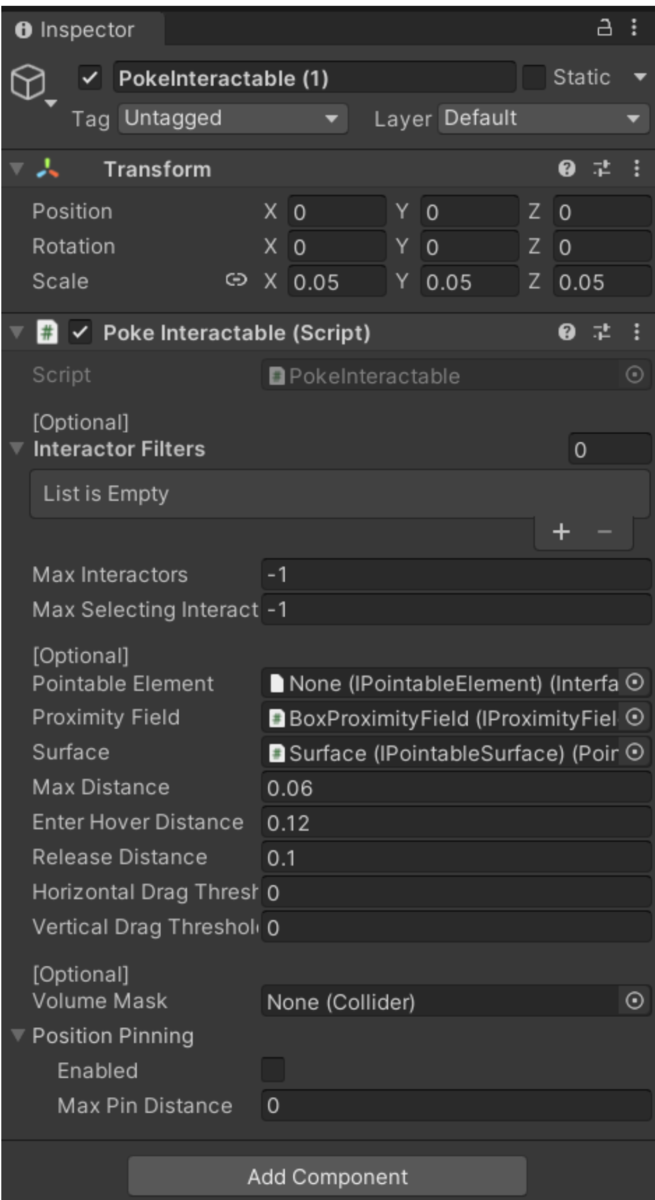Image resolution: width=655 pixels, height=1200 pixels.
Task: Open the Transform component help icon
Action: [567, 169]
